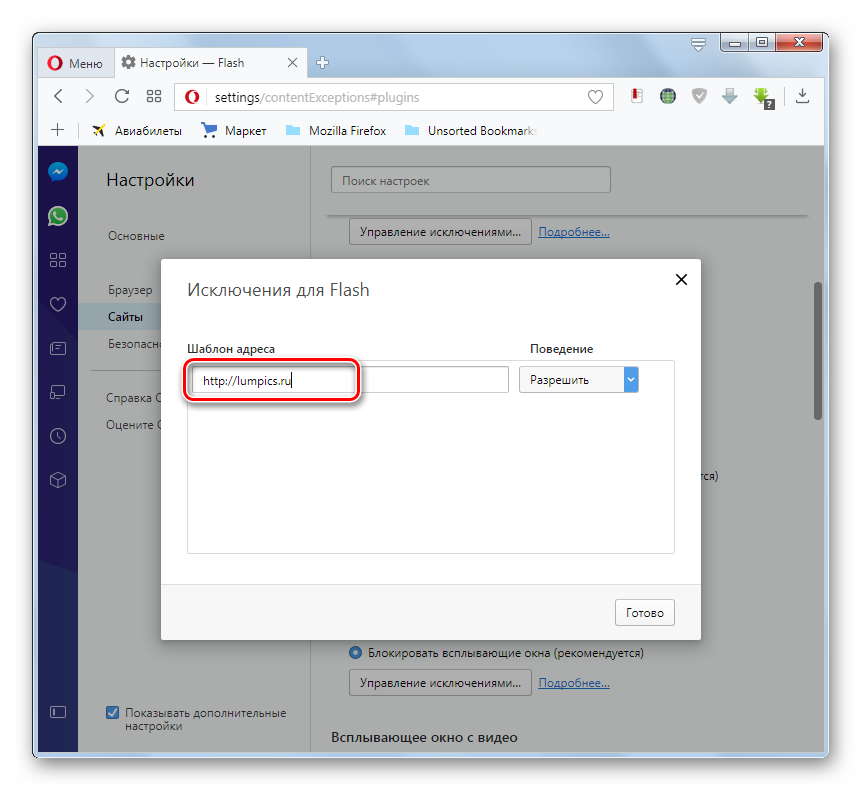Open the Маркет bookmark
The width and height of the screenshot is (862, 791).
234,131
